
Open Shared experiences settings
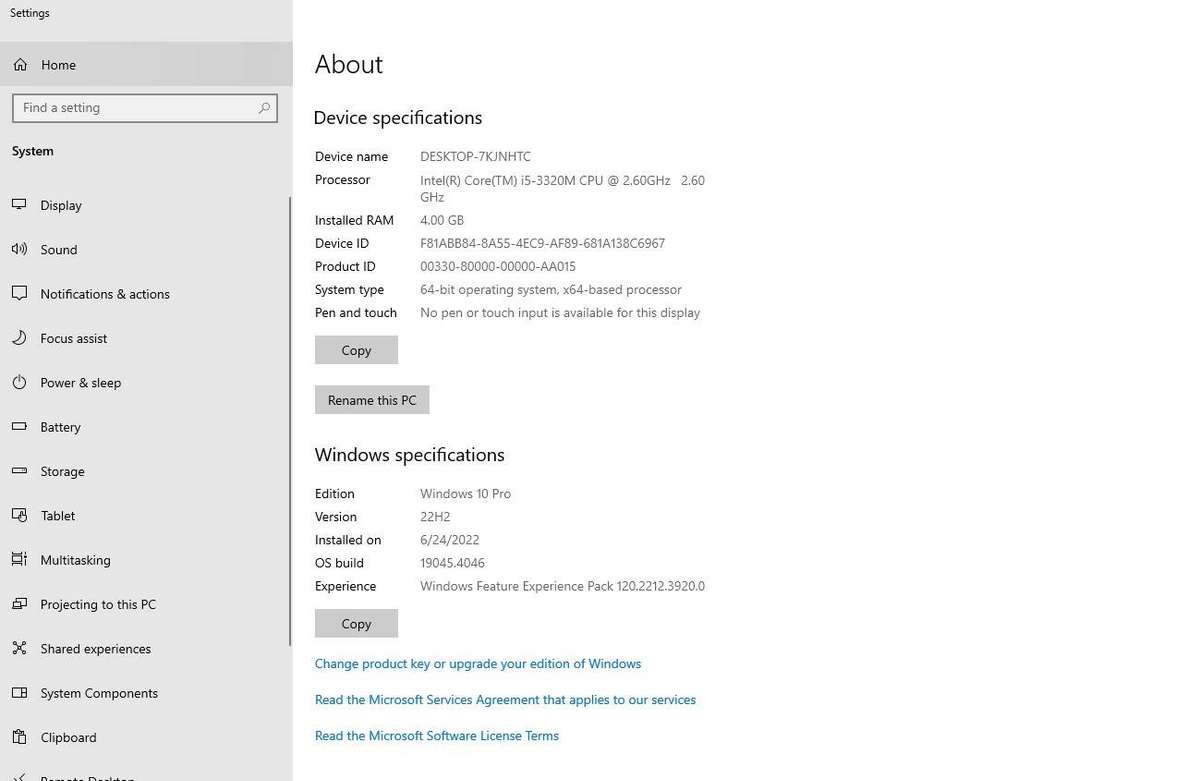tap(95, 649)
